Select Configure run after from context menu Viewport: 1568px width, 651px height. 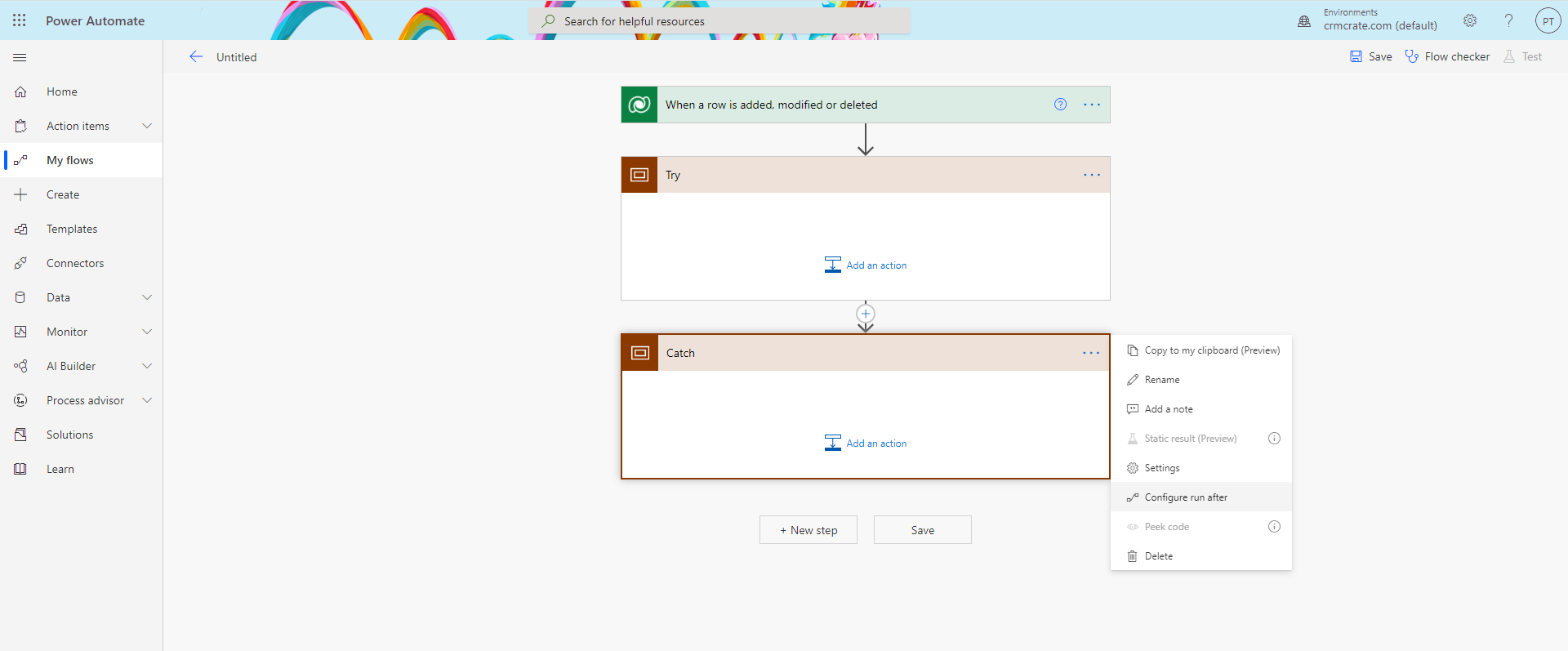point(1186,497)
